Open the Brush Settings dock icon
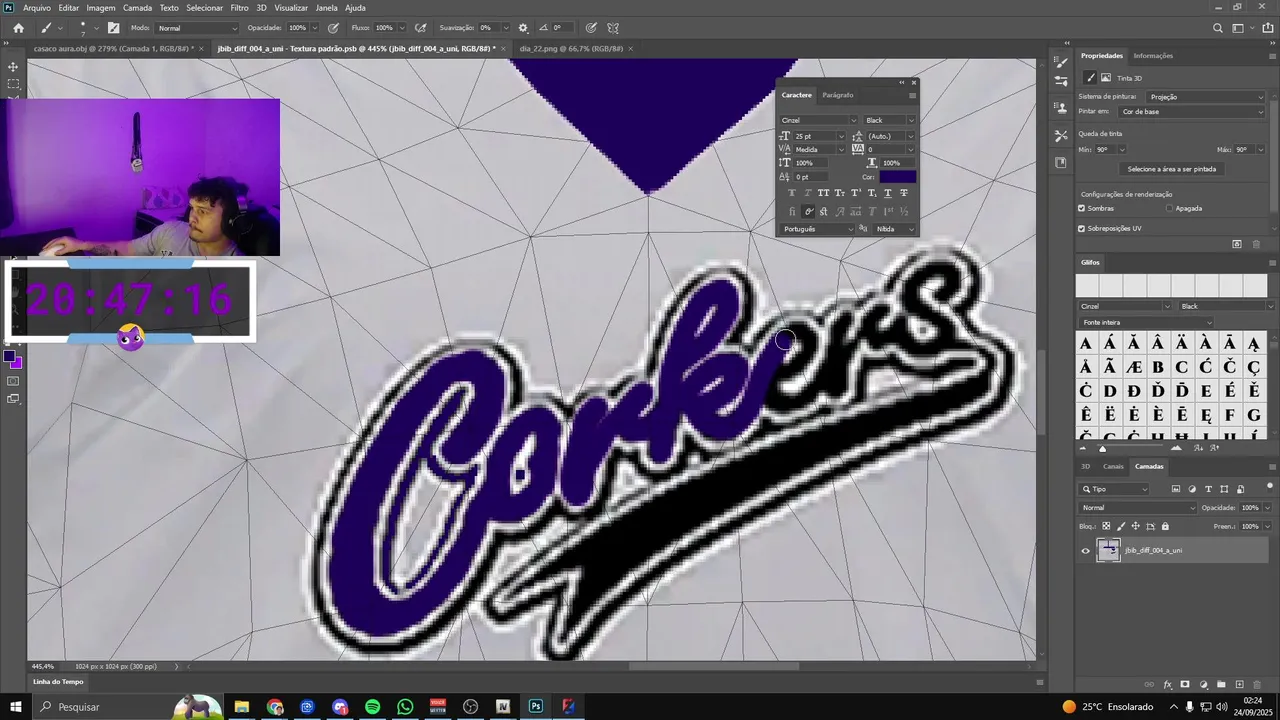The height and width of the screenshot is (720, 1280). tap(1061, 82)
